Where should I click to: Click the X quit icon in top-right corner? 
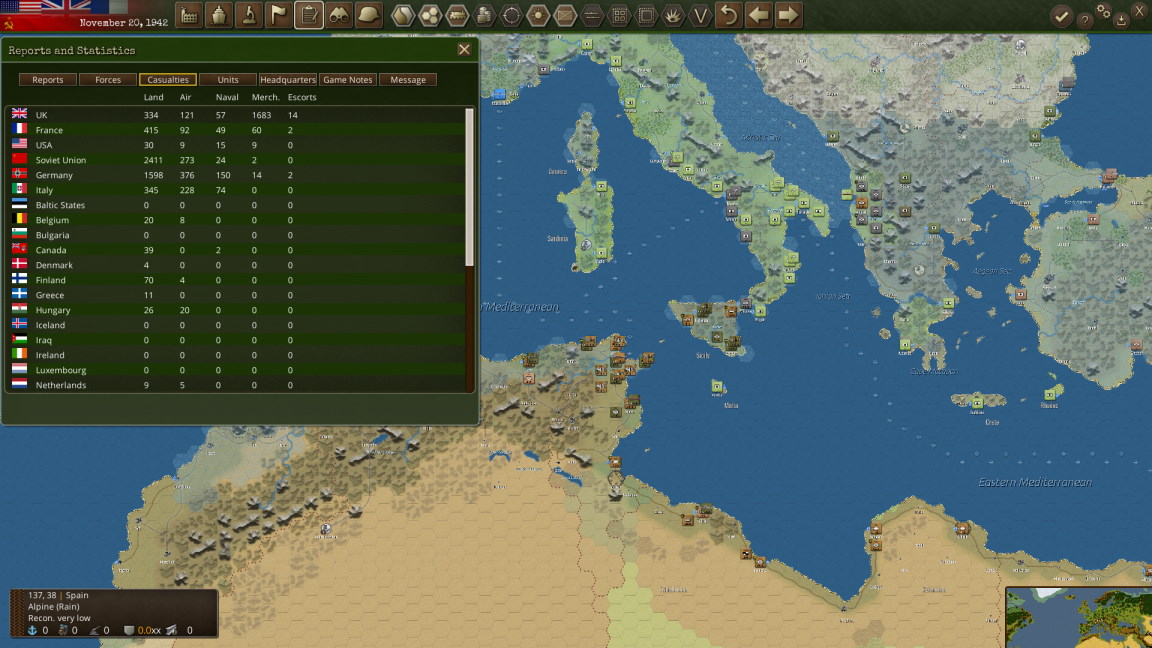tap(1140, 10)
